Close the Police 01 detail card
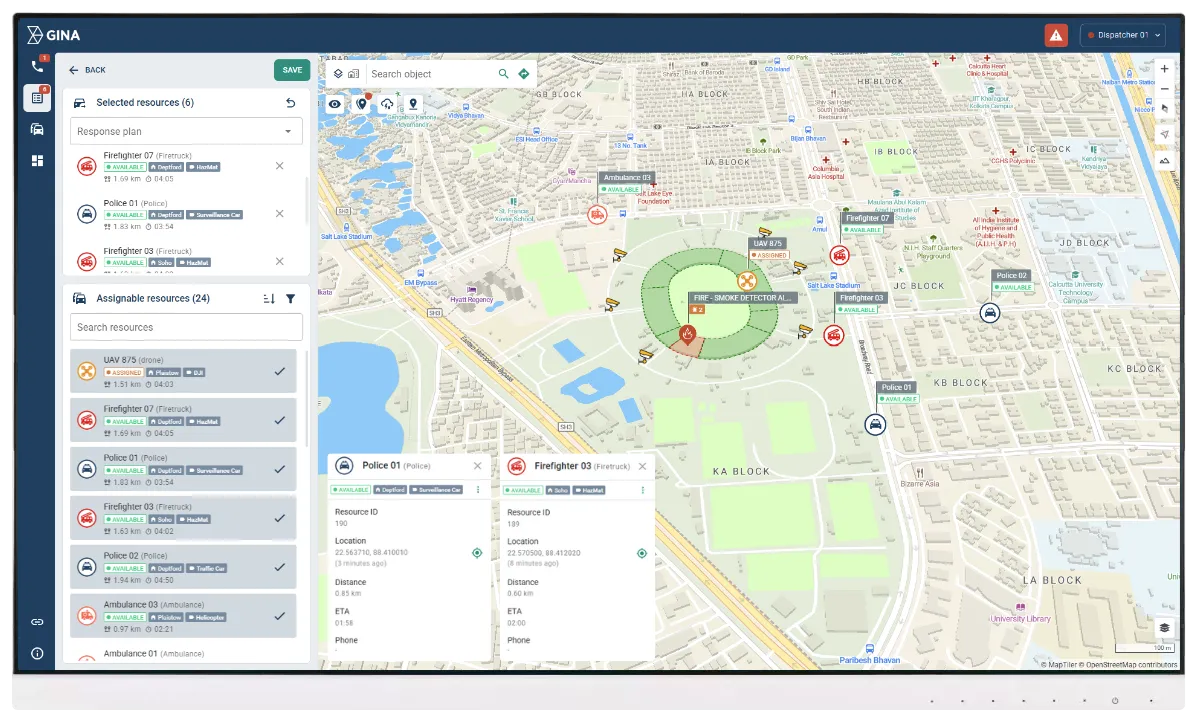This screenshot has width=1200, height=718. coord(477,466)
